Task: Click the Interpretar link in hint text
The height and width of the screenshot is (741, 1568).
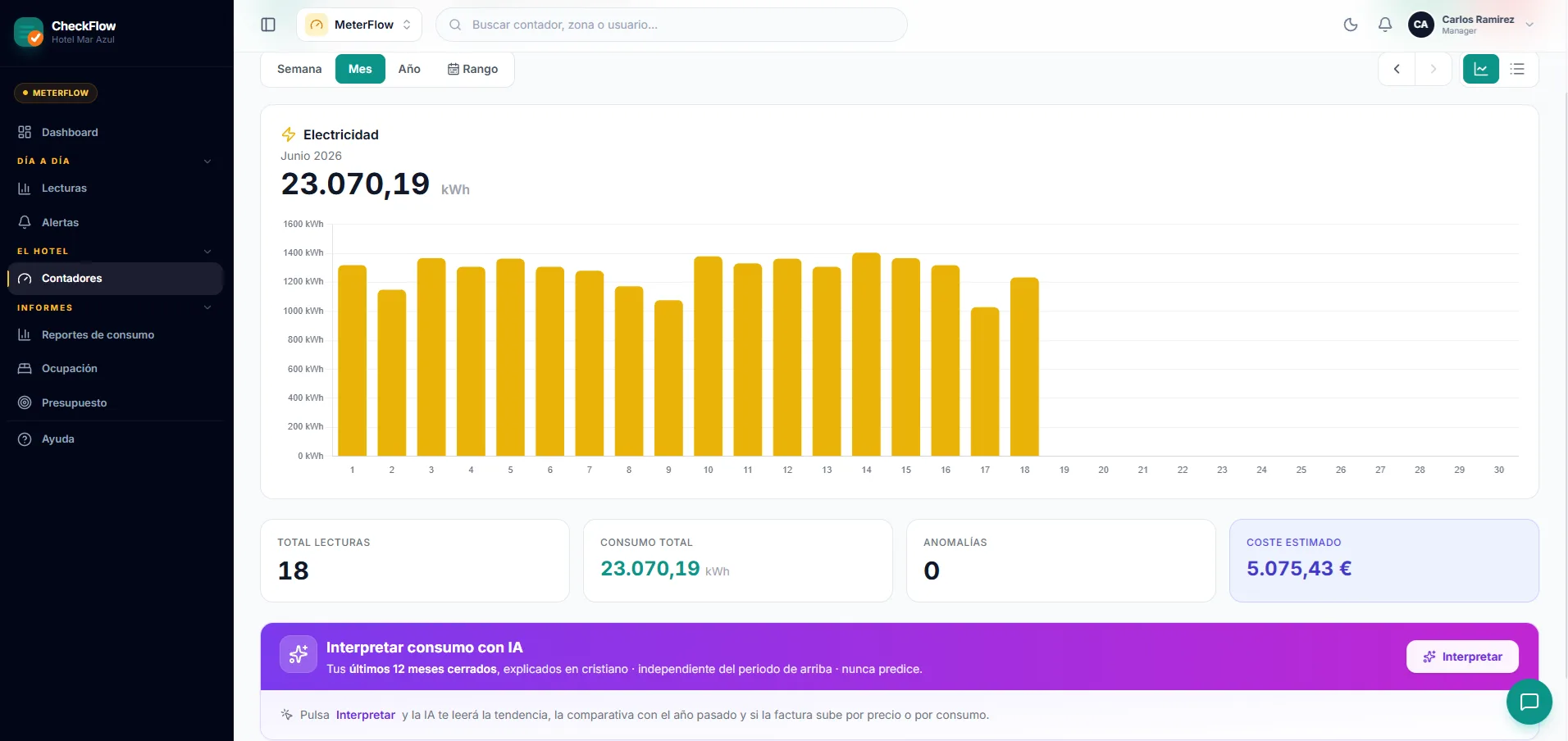Action: click(366, 715)
